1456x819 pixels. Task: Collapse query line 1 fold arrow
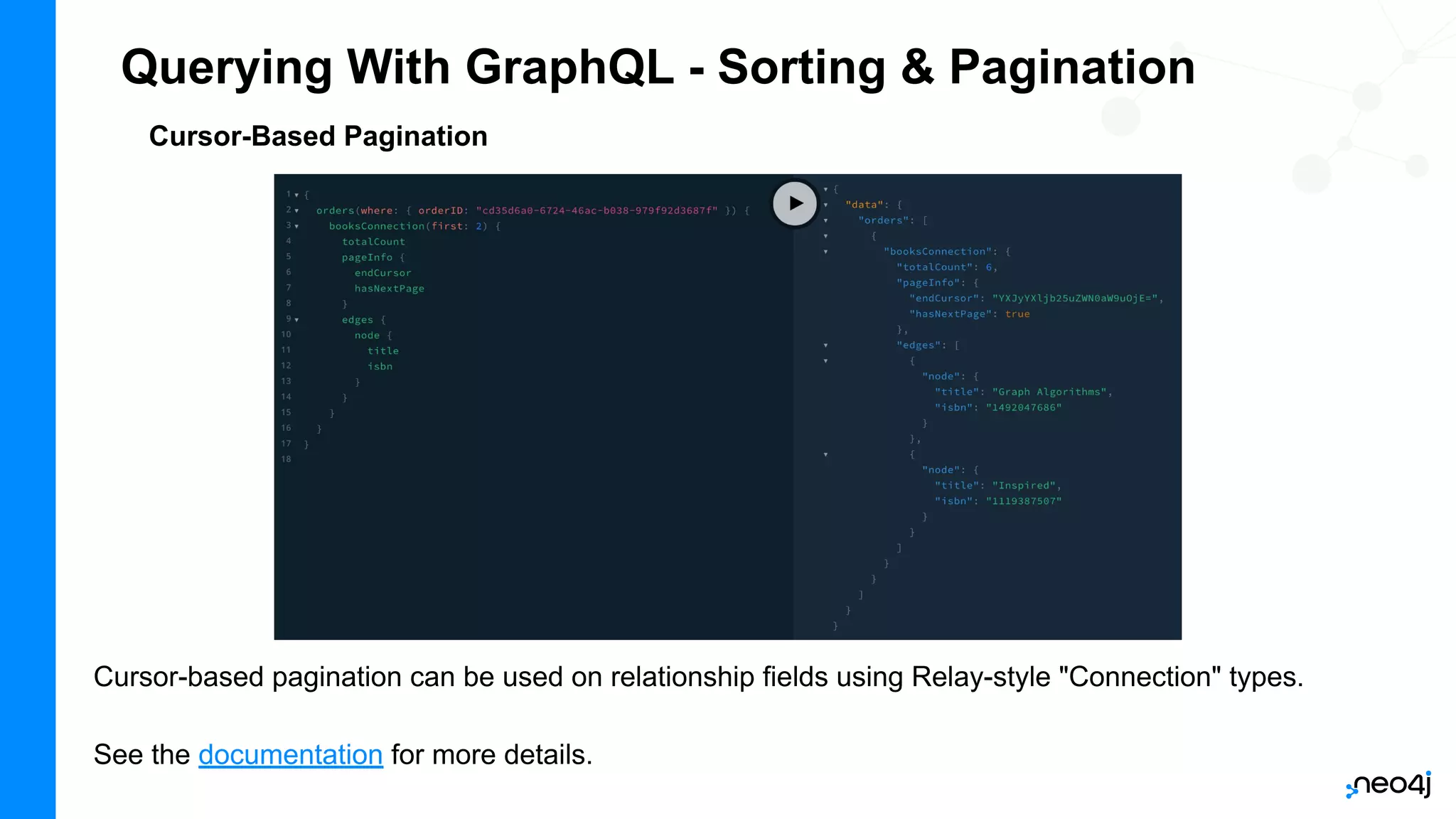coord(296,195)
